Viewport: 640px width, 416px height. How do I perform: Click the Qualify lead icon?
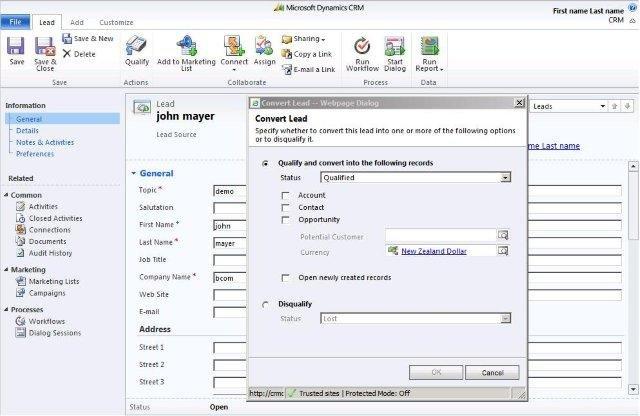(136, 48)
